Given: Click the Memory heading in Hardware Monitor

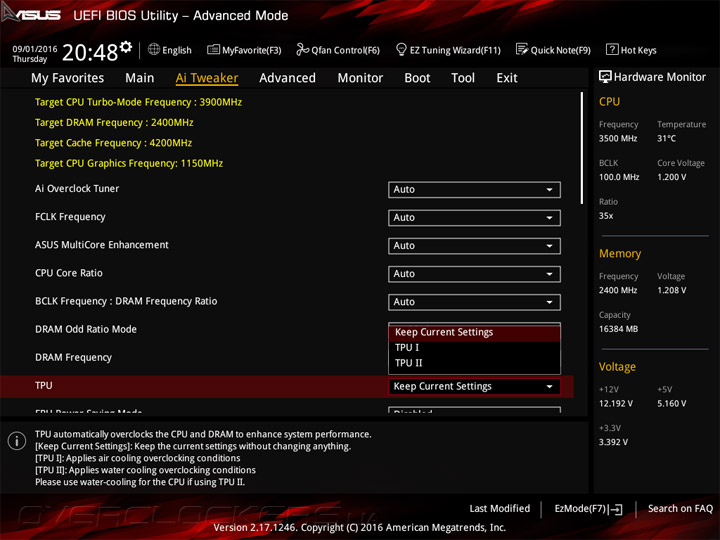Looking at the screenshot, I should (x=620, y=253).
